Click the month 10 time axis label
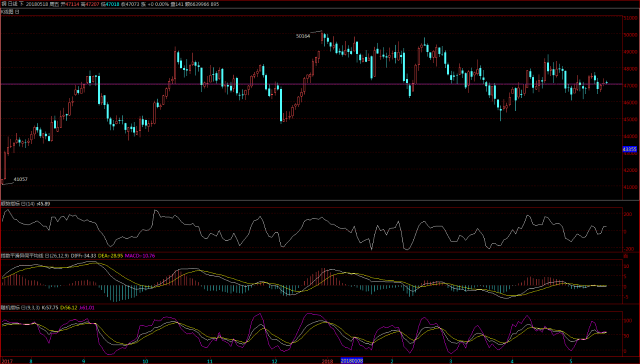Viewport: 640px width, 364px height. click(x=145, y=361)
